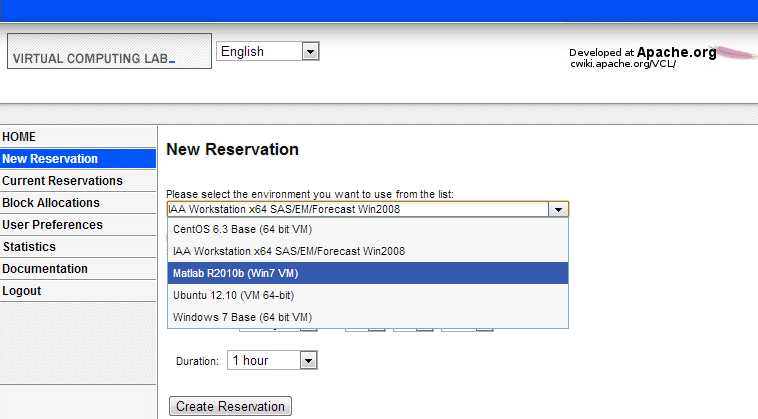Open Statistics page
The image size is (758, 419).
pos(78,246)
